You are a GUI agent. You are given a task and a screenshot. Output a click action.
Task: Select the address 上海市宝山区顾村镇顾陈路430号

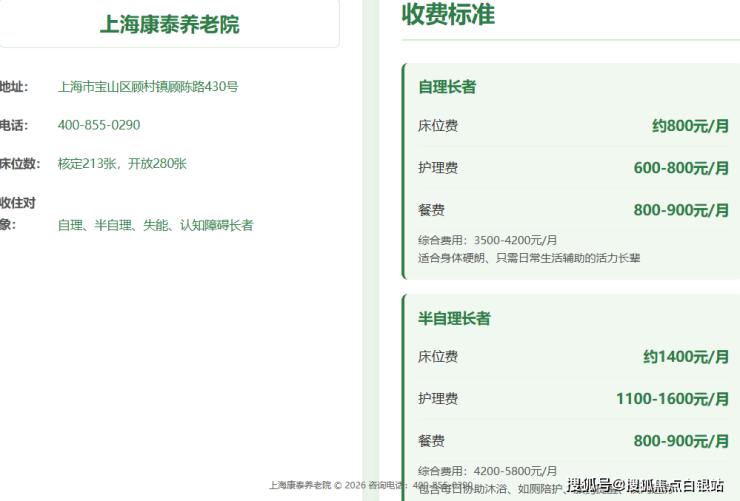pos(148,87)
